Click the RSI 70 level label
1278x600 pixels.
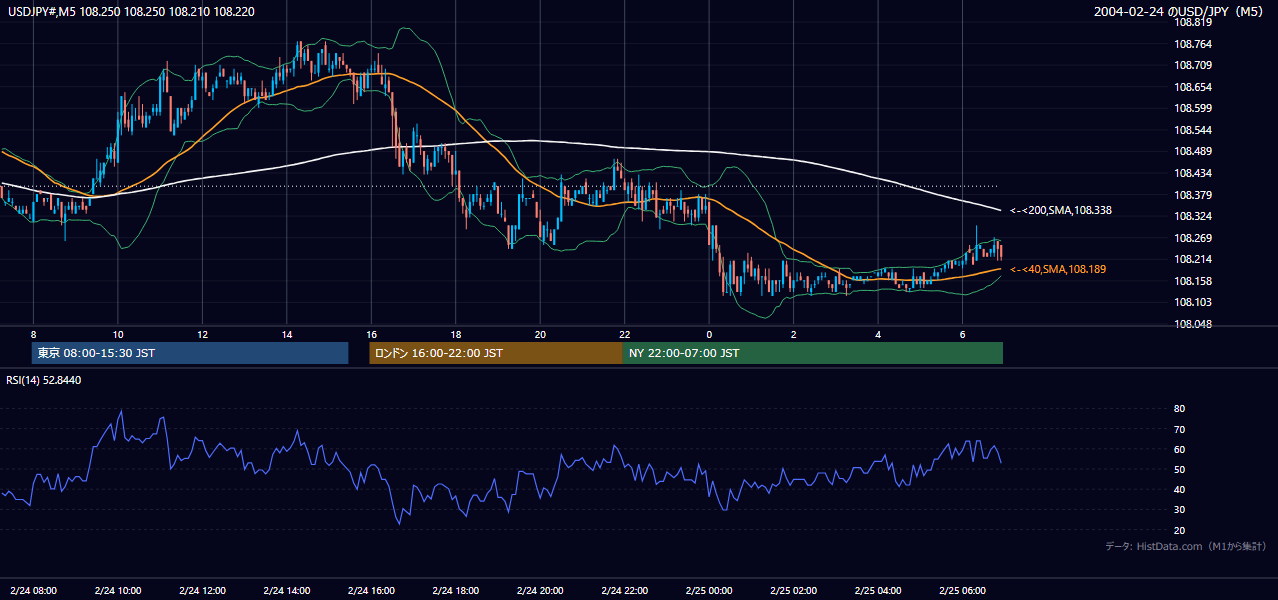pyautogui.click(x=1179, y=430)
